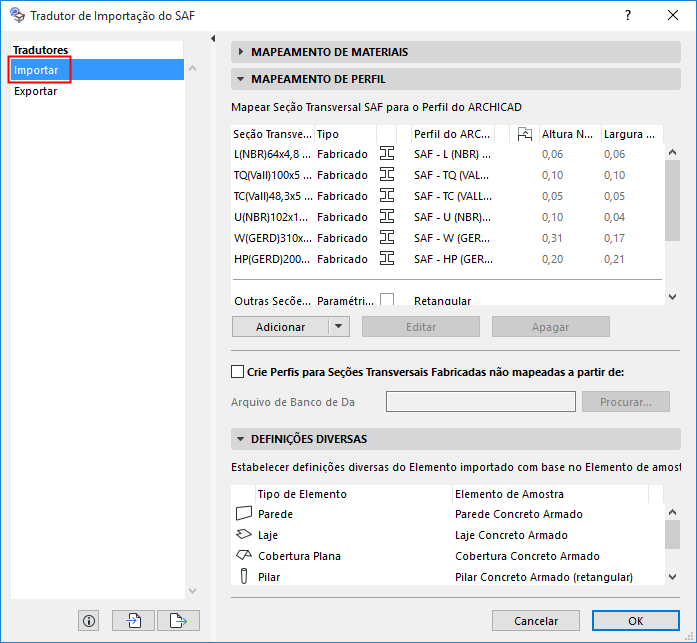Image resolution: width=697 pixels, height=643 pixels.
Task: Click the Altura Nominal column header
Action: point(569,134)
